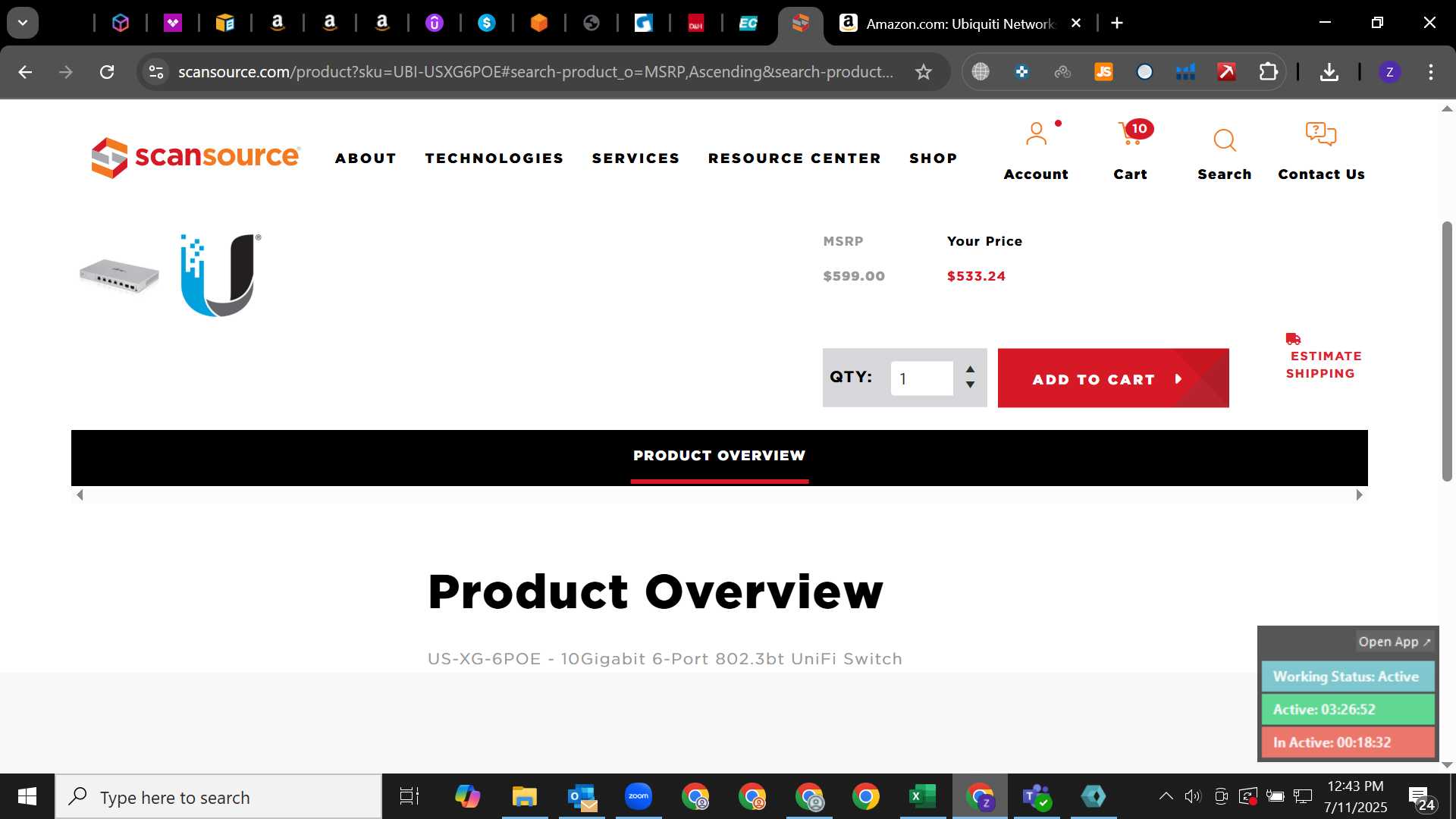Screen dimensions: 1456x819
Task: Open Excel from taskbar
Action: click(922, 797)
